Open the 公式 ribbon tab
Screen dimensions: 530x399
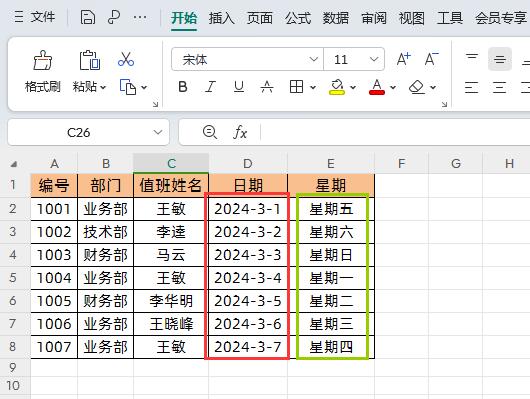[297, 18]
